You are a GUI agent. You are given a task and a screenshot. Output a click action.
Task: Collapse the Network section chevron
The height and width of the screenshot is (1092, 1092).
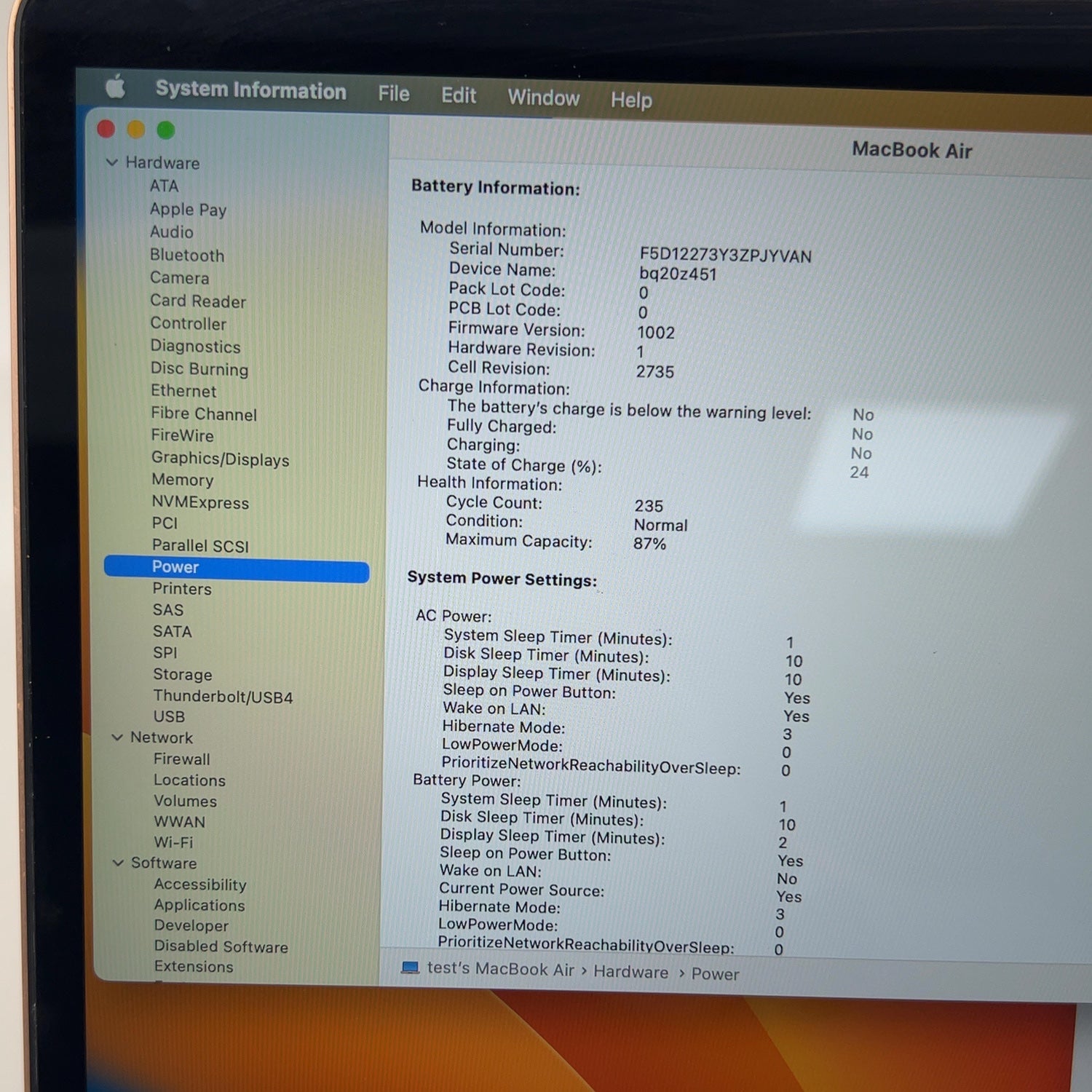pos(117,737)
